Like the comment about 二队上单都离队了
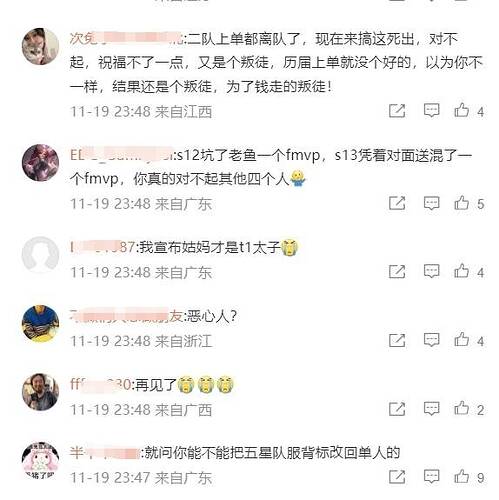 click(x=461, y=110)
